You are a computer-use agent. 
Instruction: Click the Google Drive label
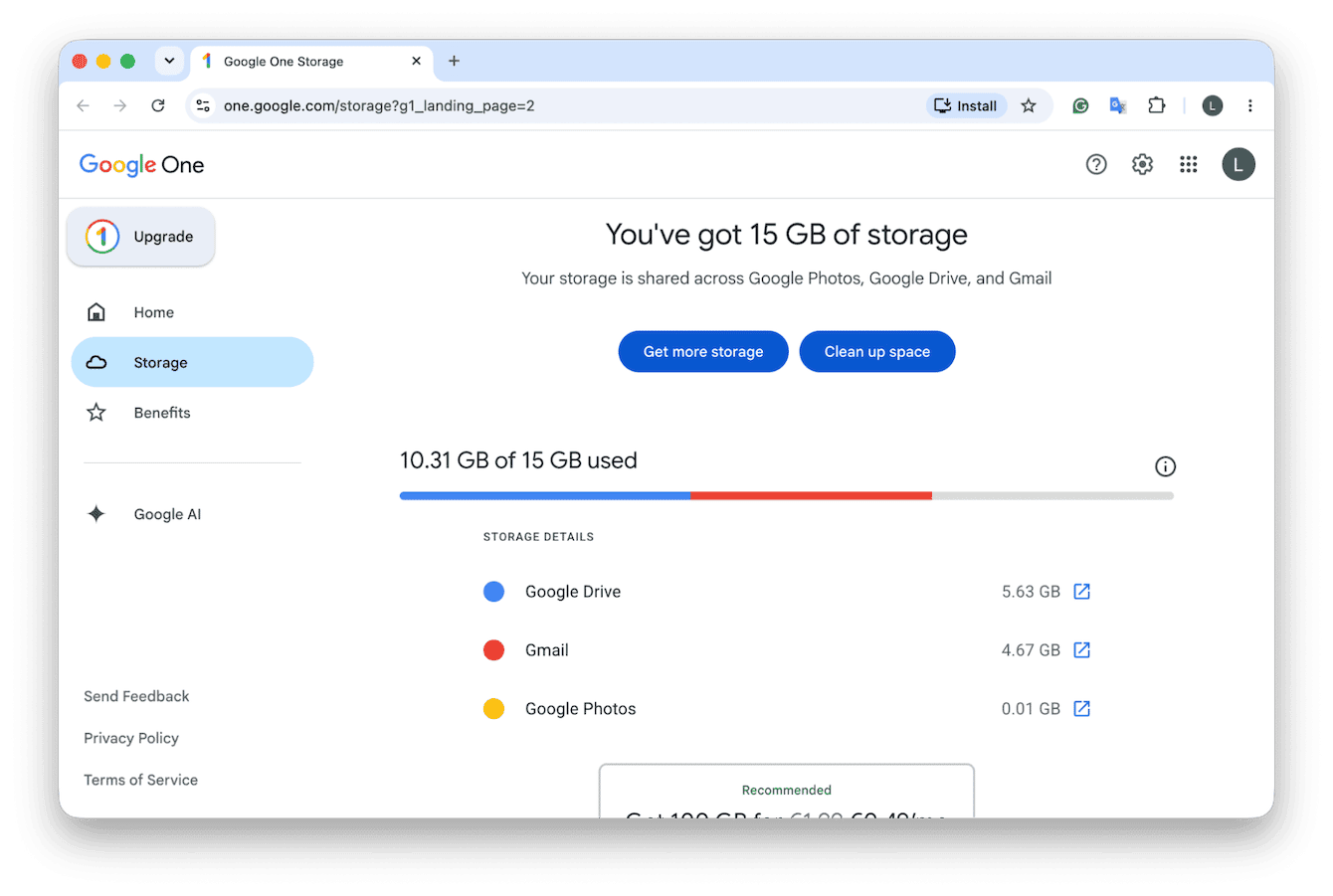573,592
